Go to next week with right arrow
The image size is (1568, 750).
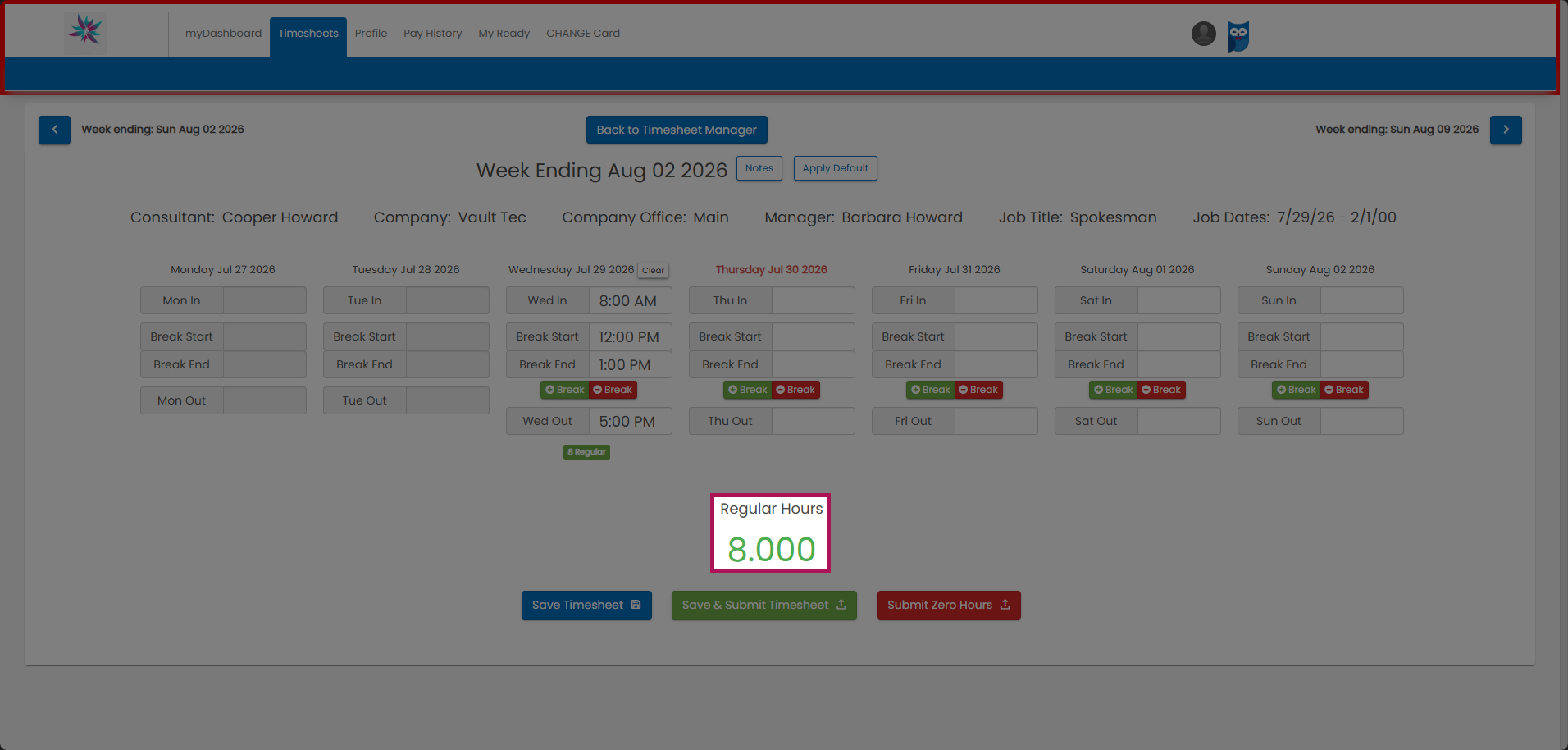point(1506,130)
